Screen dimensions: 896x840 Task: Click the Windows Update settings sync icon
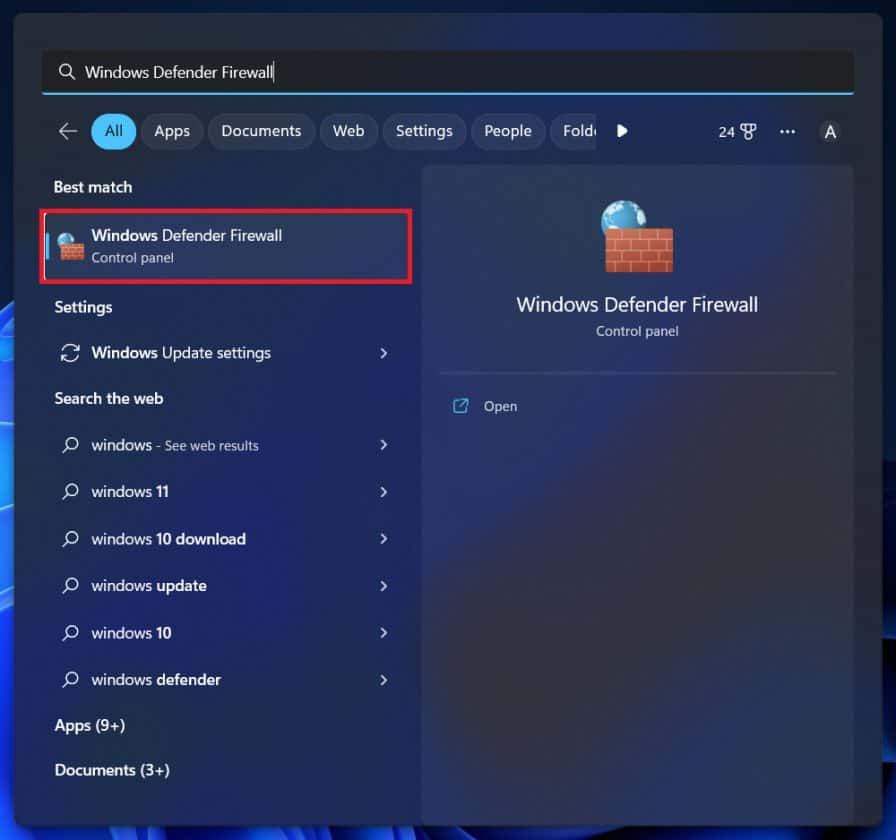[x=70, y=353]
